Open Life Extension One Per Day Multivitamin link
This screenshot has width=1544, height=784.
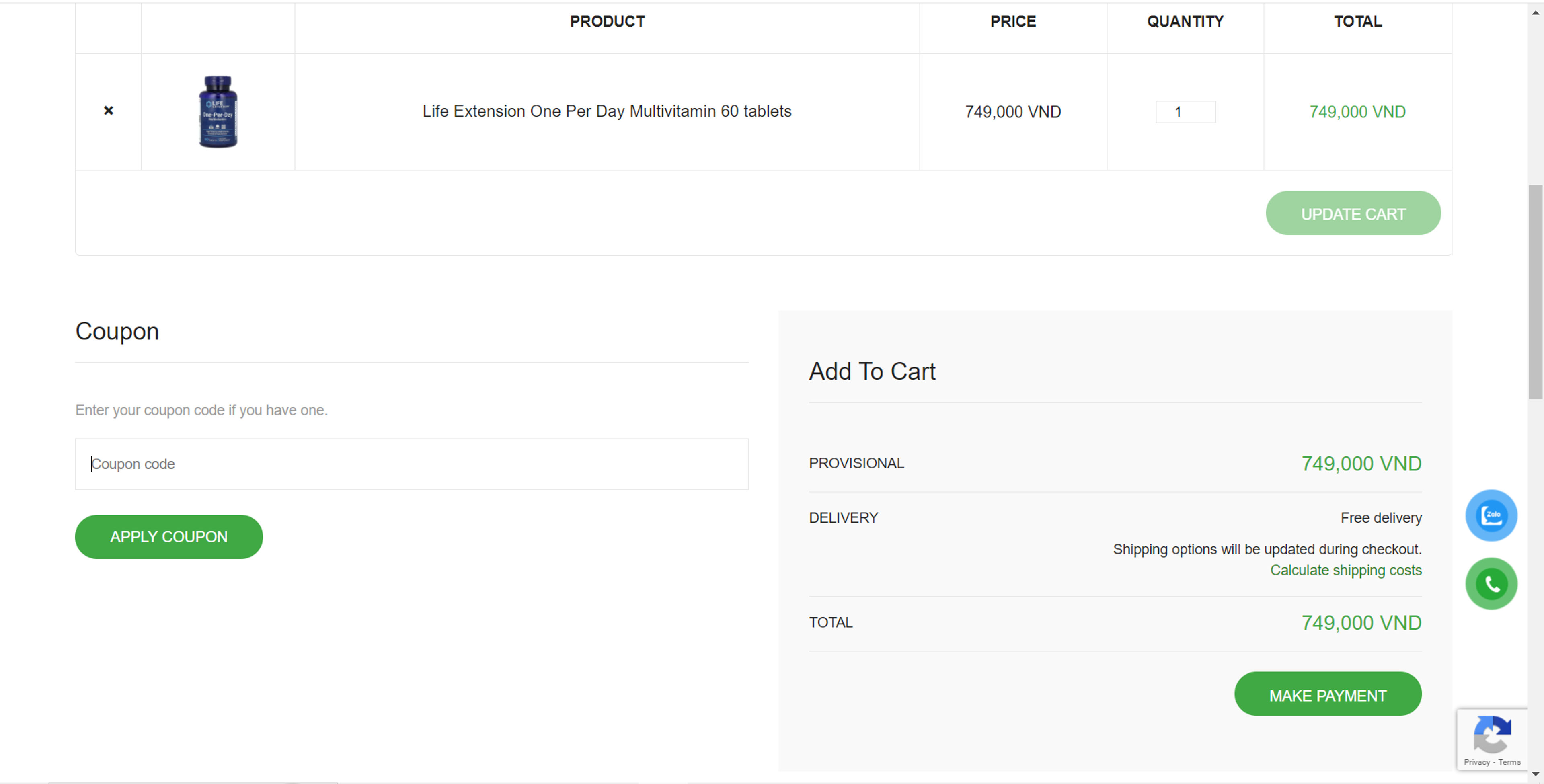(607, 111)
